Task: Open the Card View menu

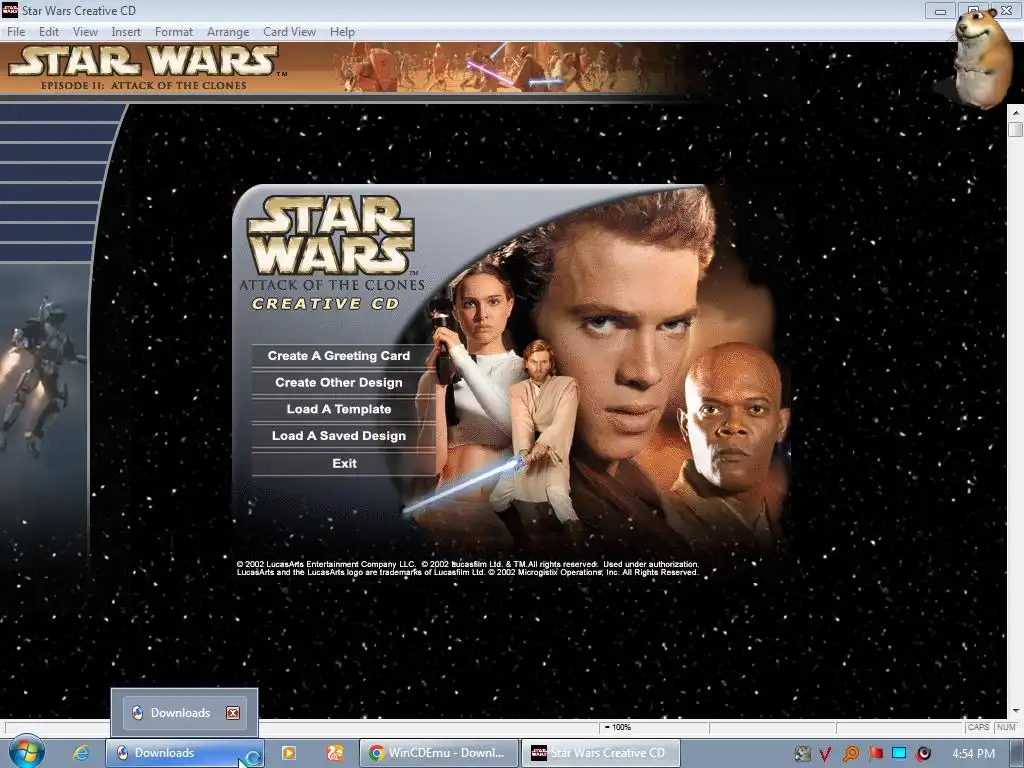Action: click(289, 32)
